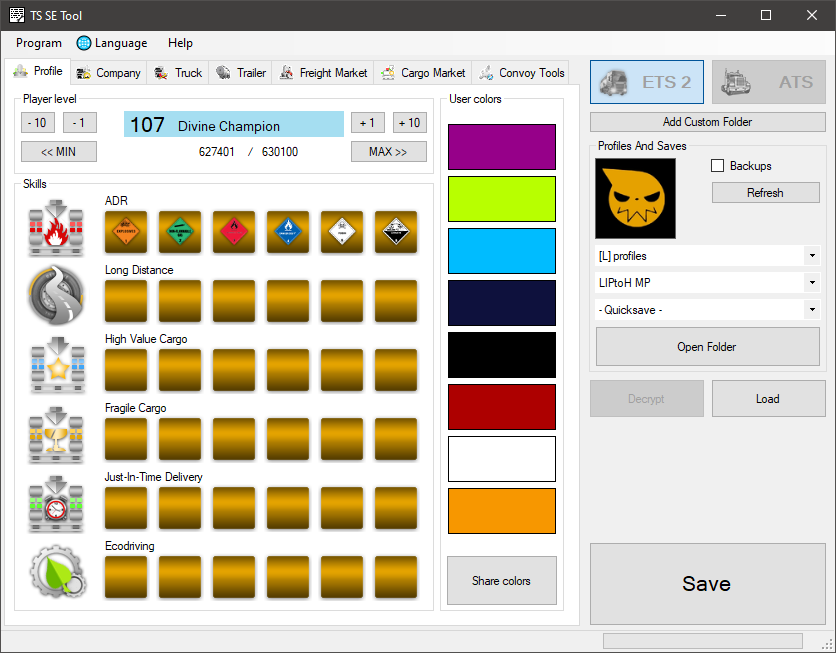
Task: Toggle the ADR Explosives class icon
Action: (126, 232)
